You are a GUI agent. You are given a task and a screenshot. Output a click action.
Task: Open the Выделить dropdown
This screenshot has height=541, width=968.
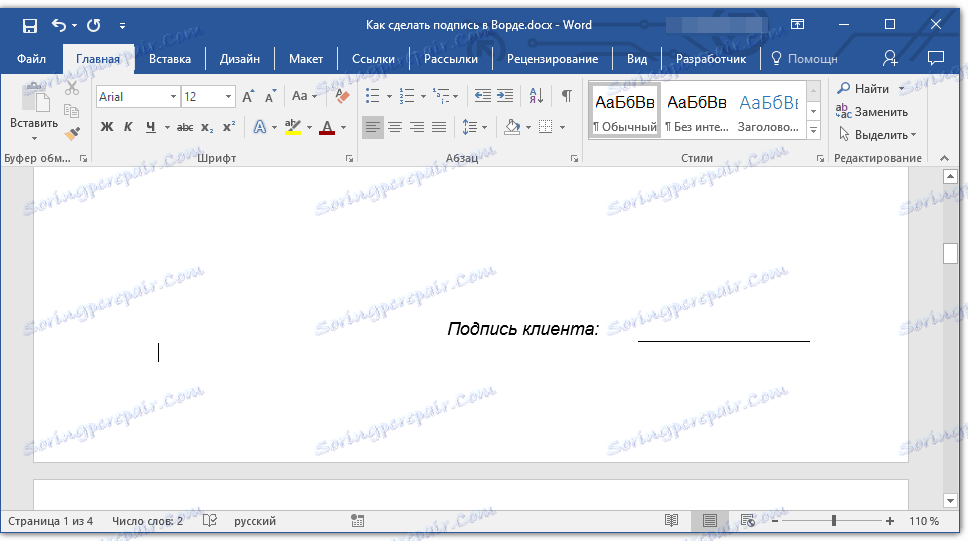pyautogui.click(x=877, y=135)
